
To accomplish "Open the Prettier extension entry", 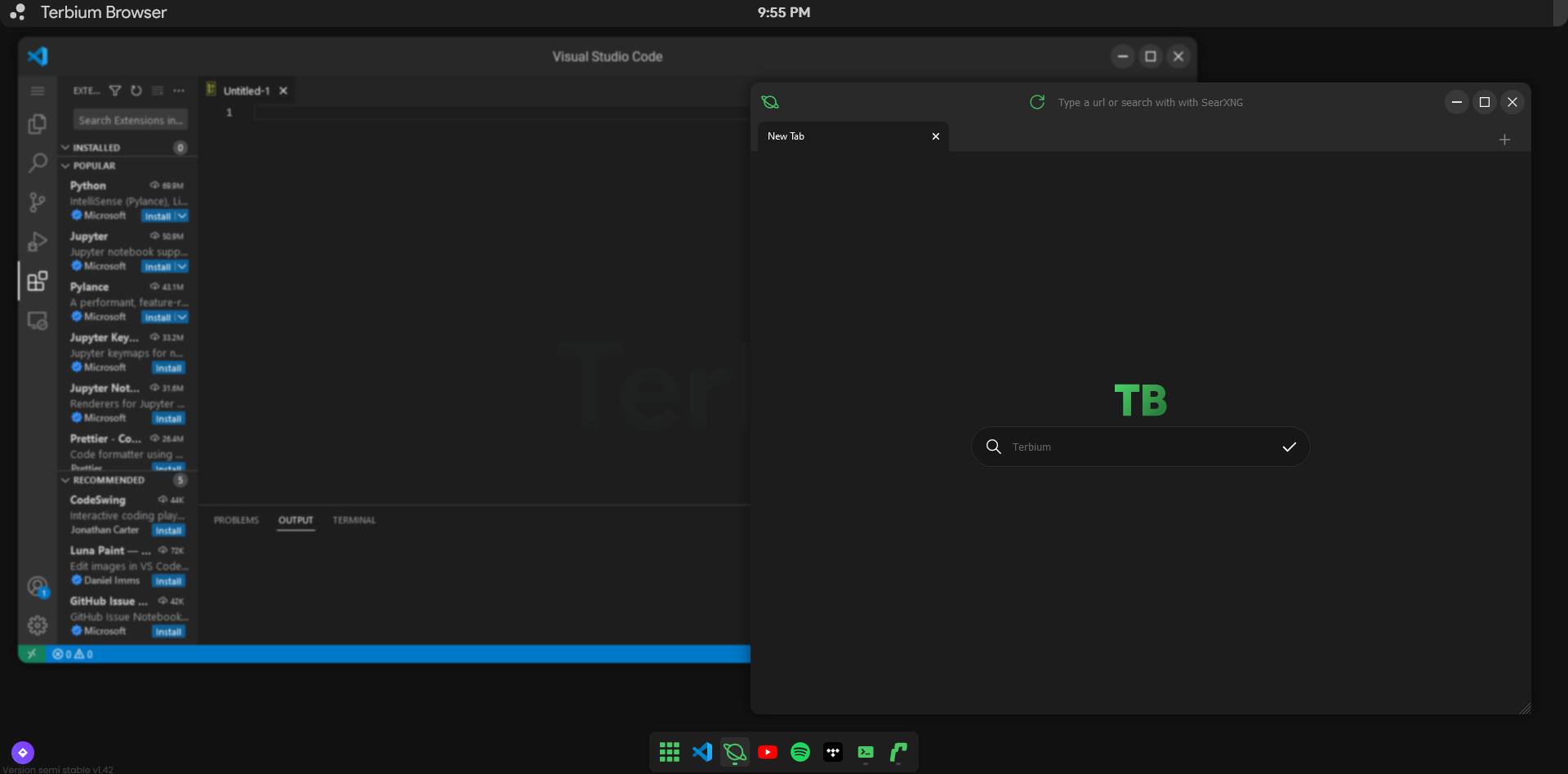I will coord(127,451).
